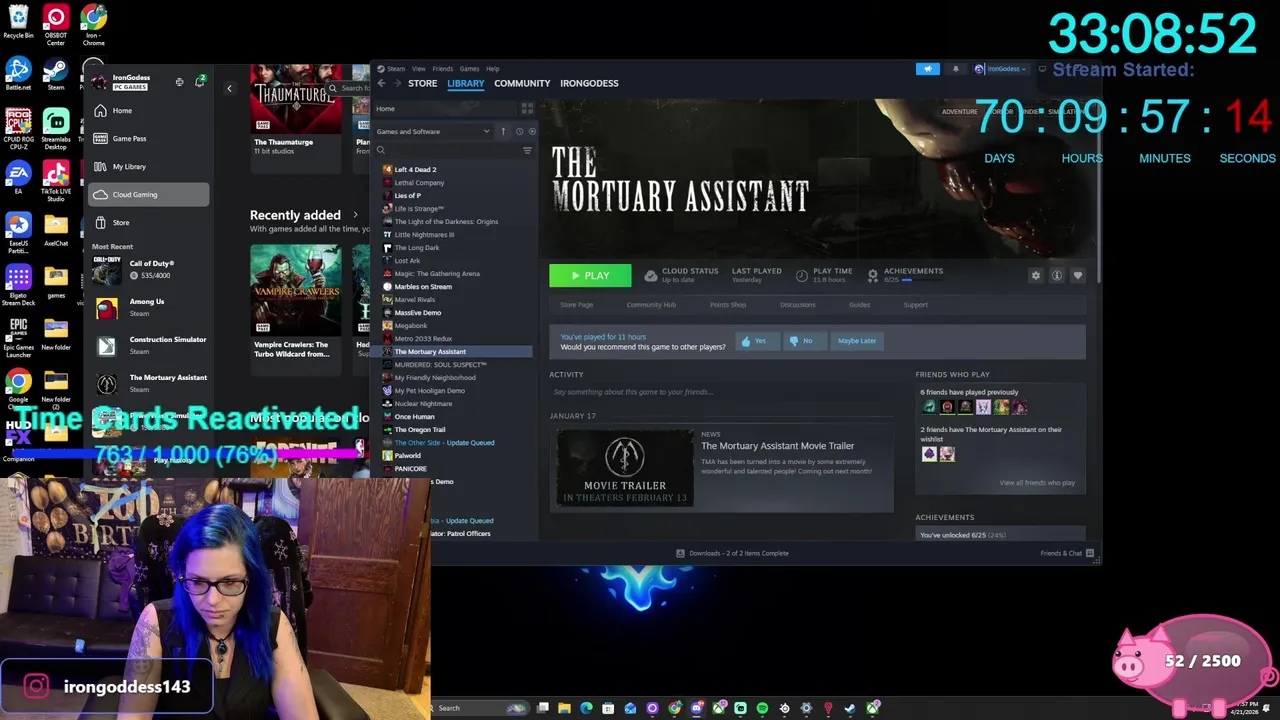This screenshot has height=720, width=1280.
Task: Open game settings gear for Mortuary Assistant
Action: point(1036,275)
